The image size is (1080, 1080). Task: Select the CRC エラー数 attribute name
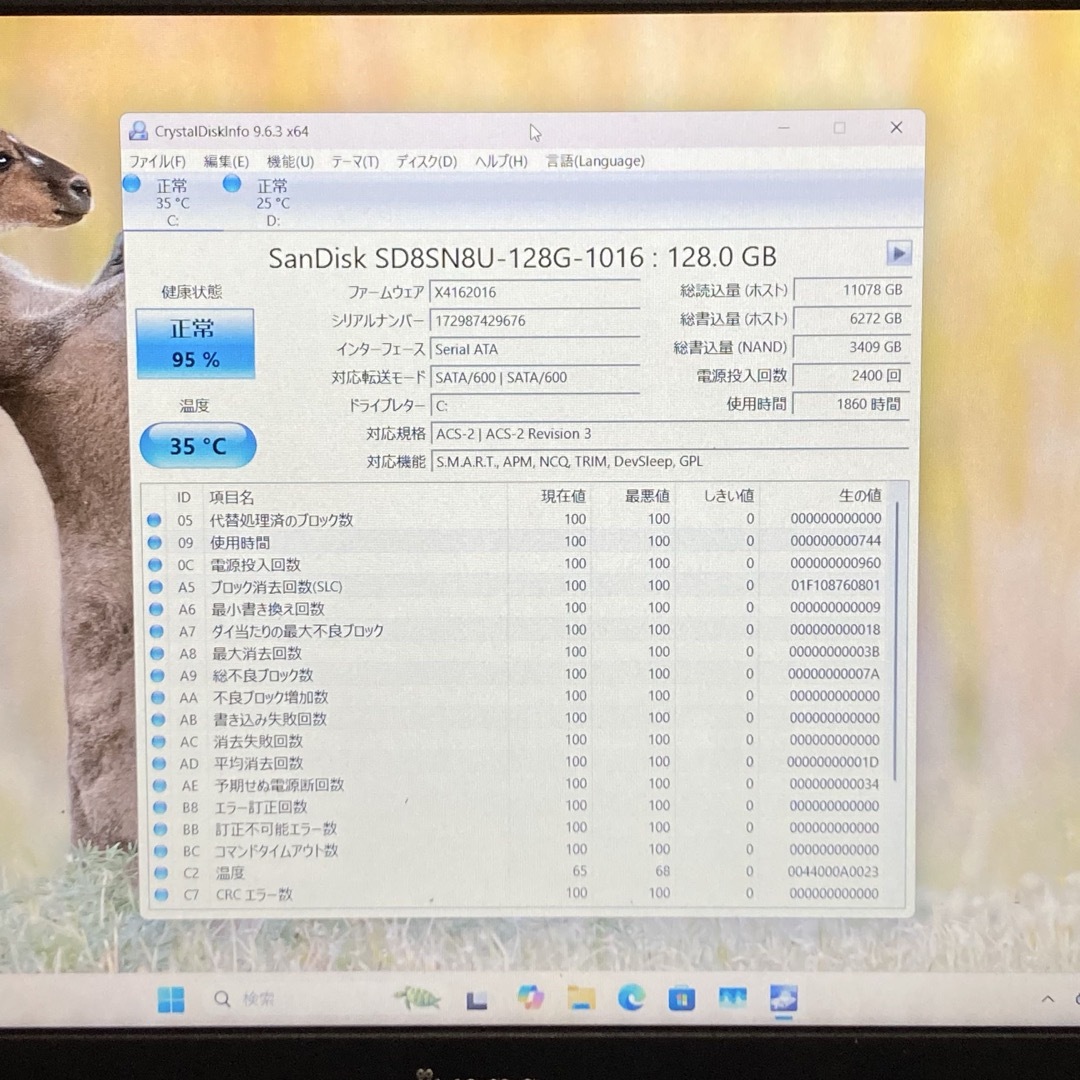[254, 895]
